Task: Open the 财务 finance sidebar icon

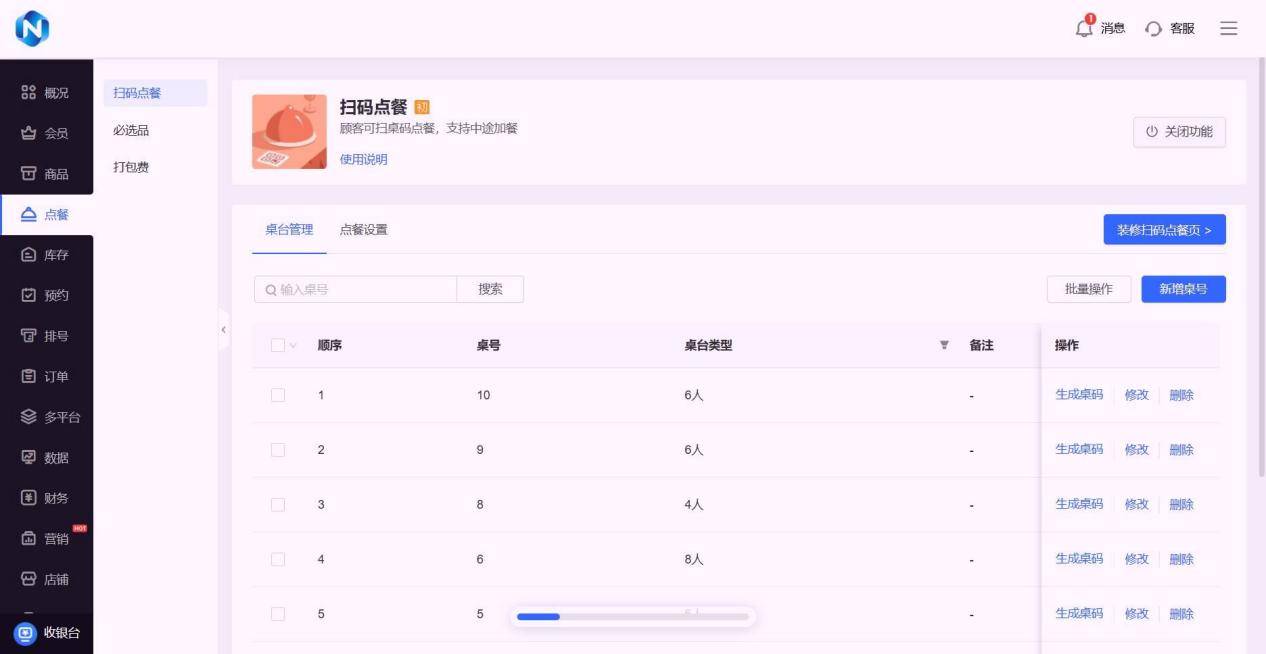Action: pyautogui.click(x=30, y=498)
